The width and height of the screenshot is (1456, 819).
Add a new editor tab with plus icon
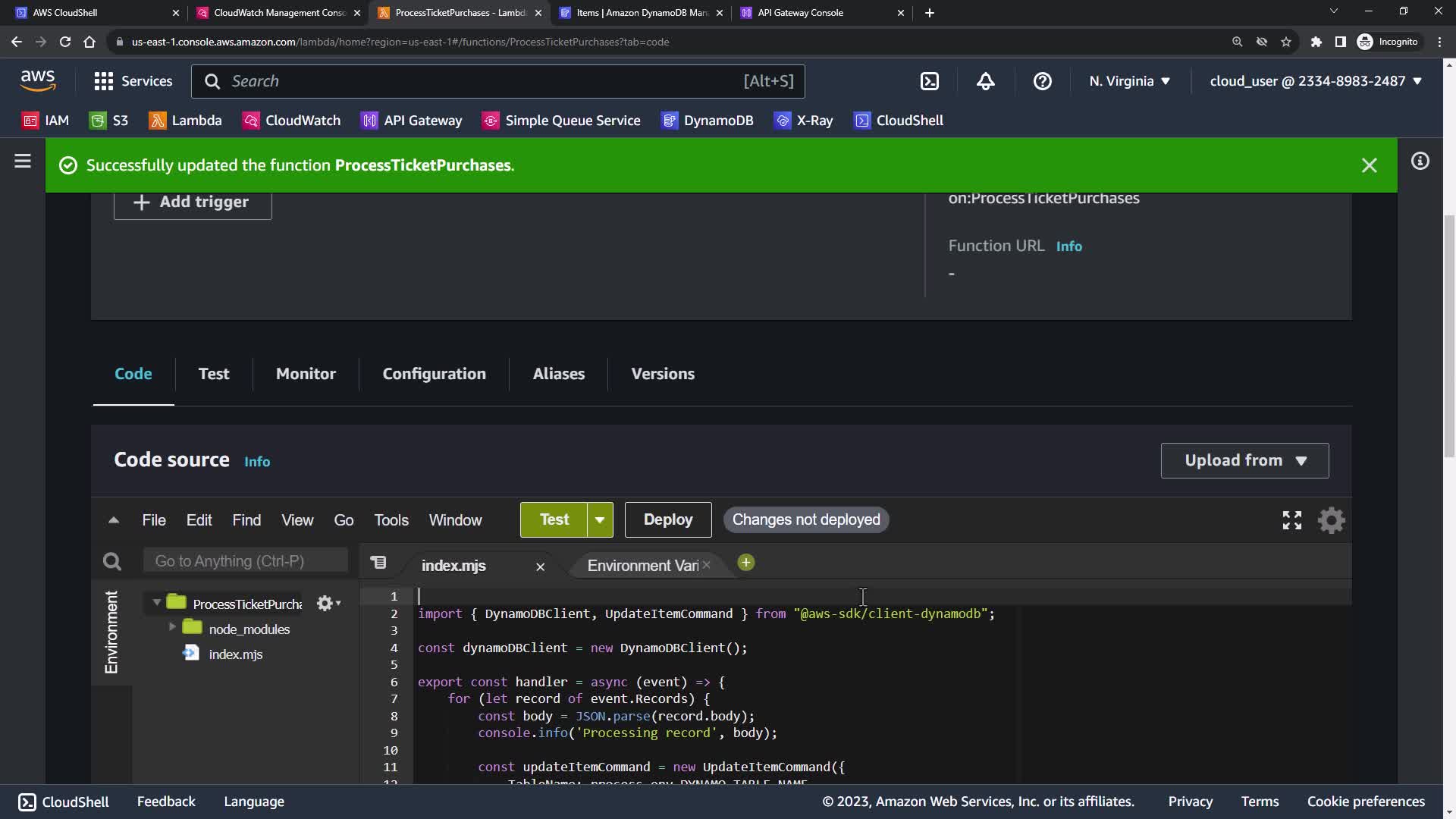point(746,563)
